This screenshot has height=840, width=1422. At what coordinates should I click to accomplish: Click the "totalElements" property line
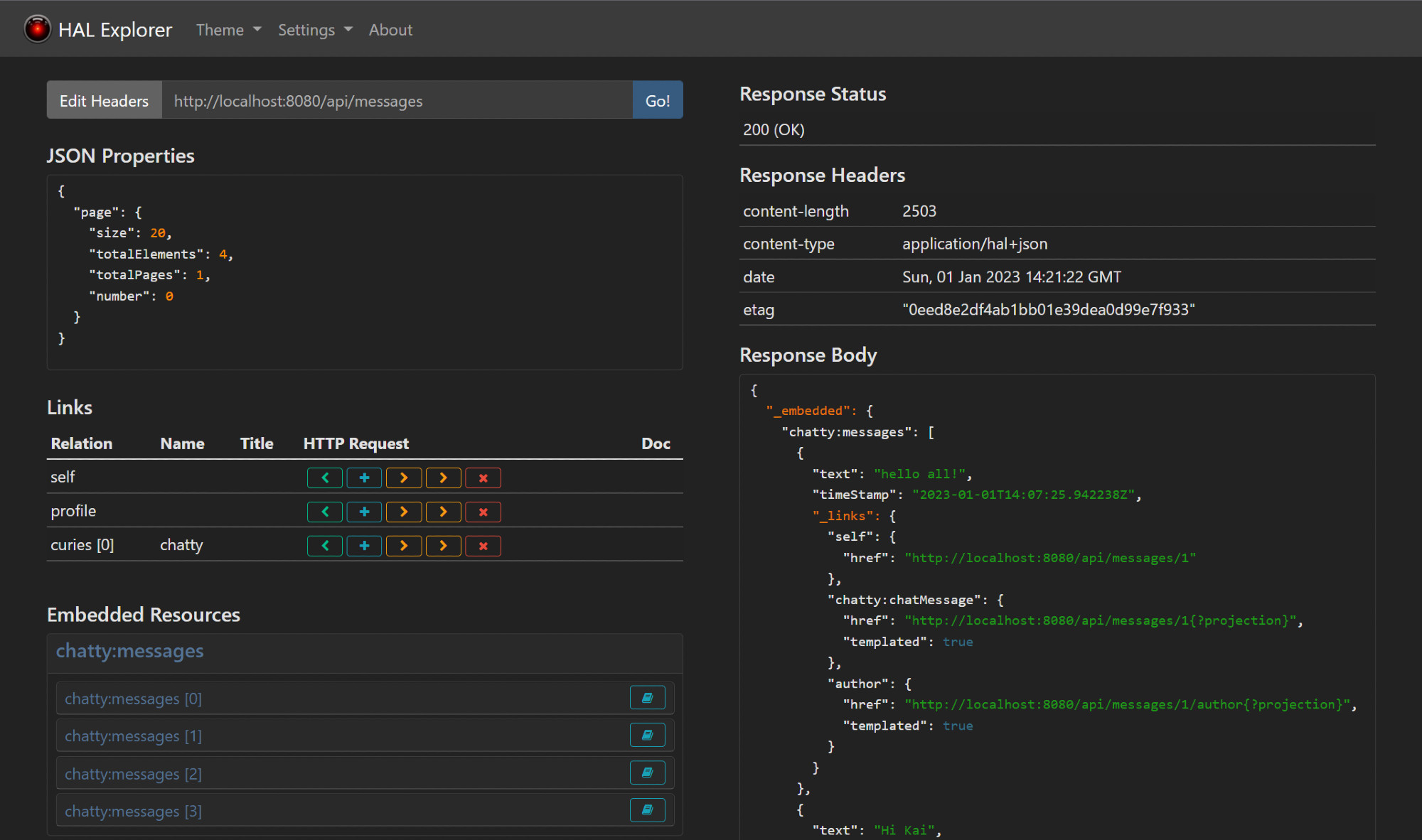click(161, 254)
